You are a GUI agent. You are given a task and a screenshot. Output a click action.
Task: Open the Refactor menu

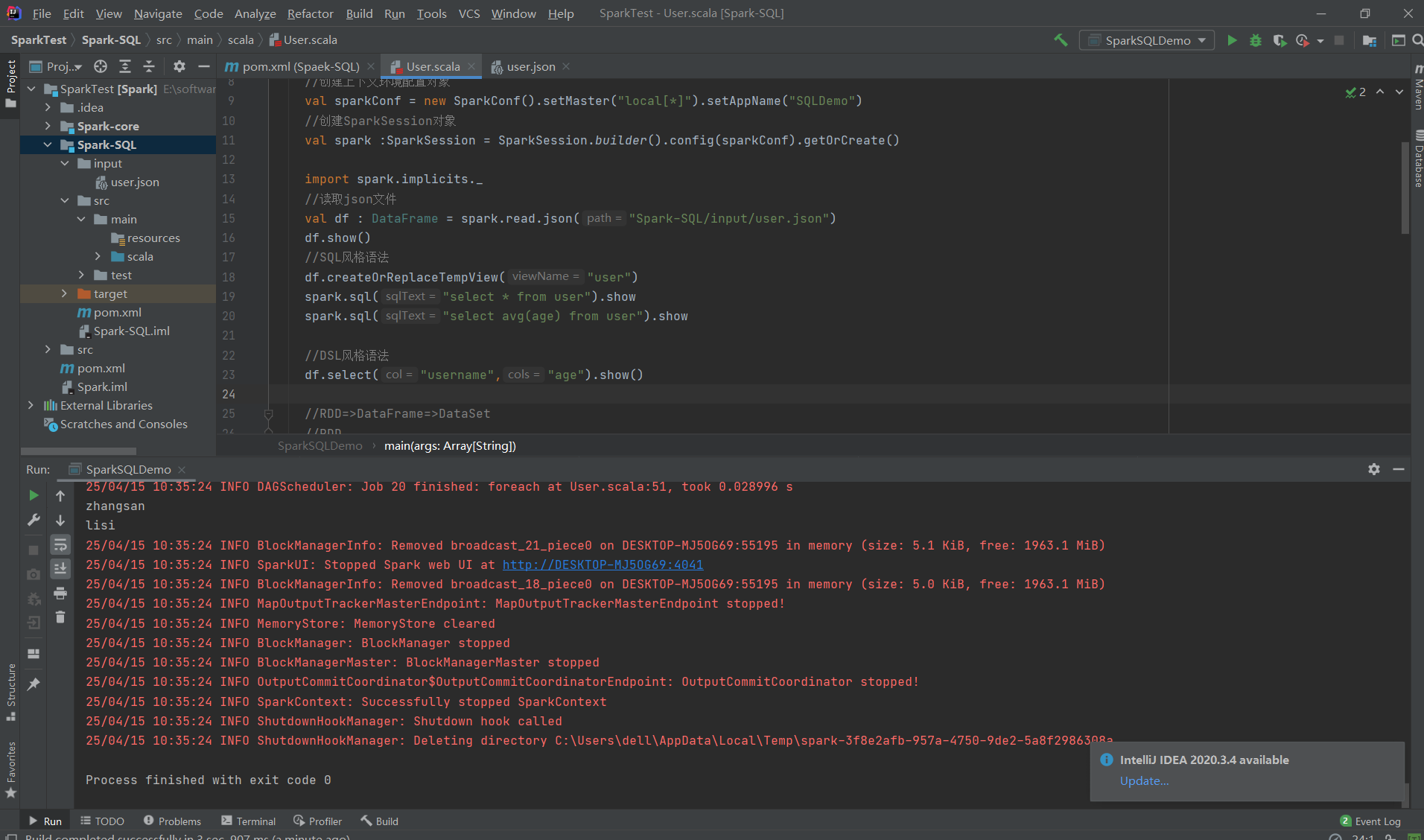(310, 13)
